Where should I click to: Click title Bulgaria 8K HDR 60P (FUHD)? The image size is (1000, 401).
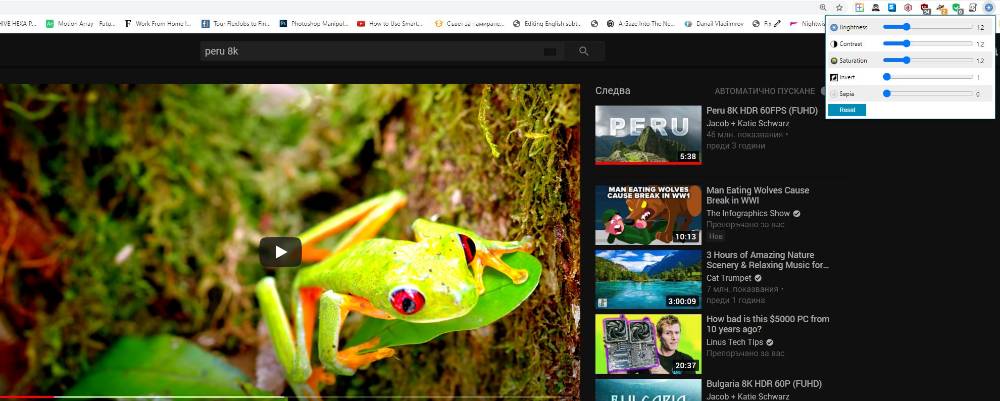763,384
